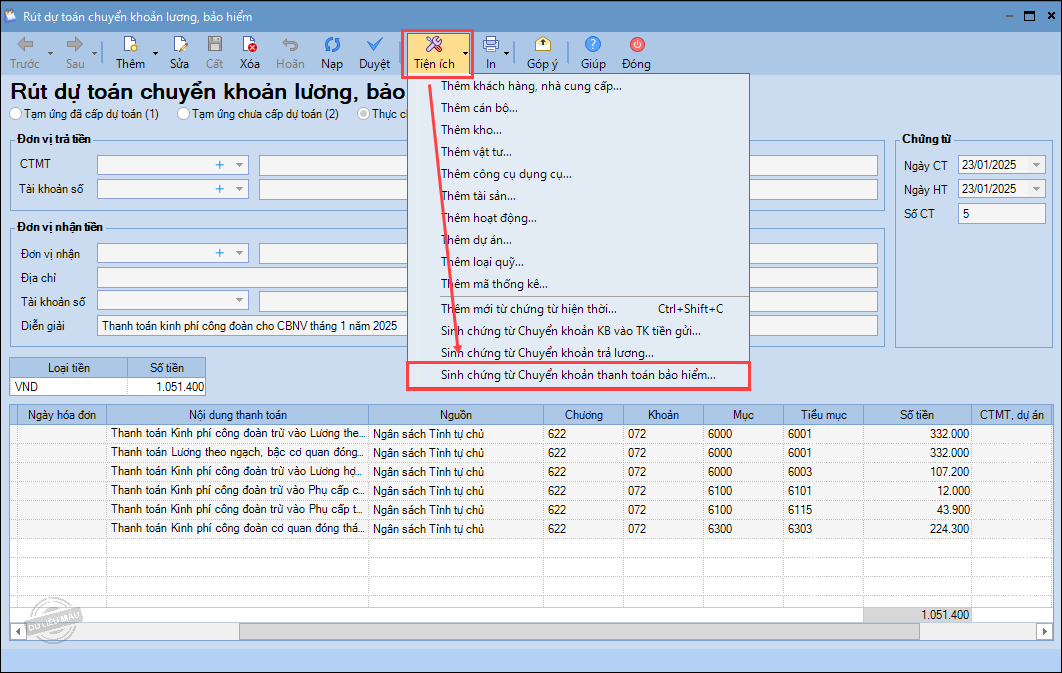Choose Thêm loại quỹ menu item
The image size is (1062, 673).
tap(578, 262)
